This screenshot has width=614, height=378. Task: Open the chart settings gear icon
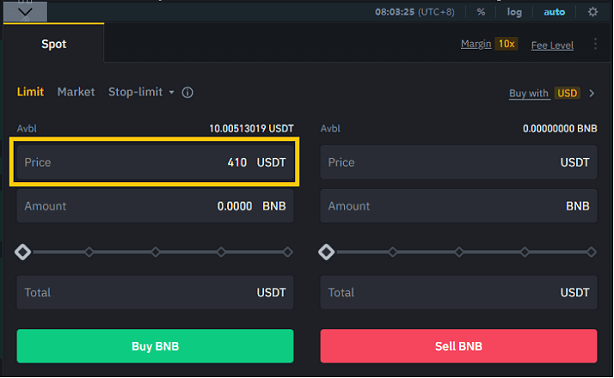point(592,12)
